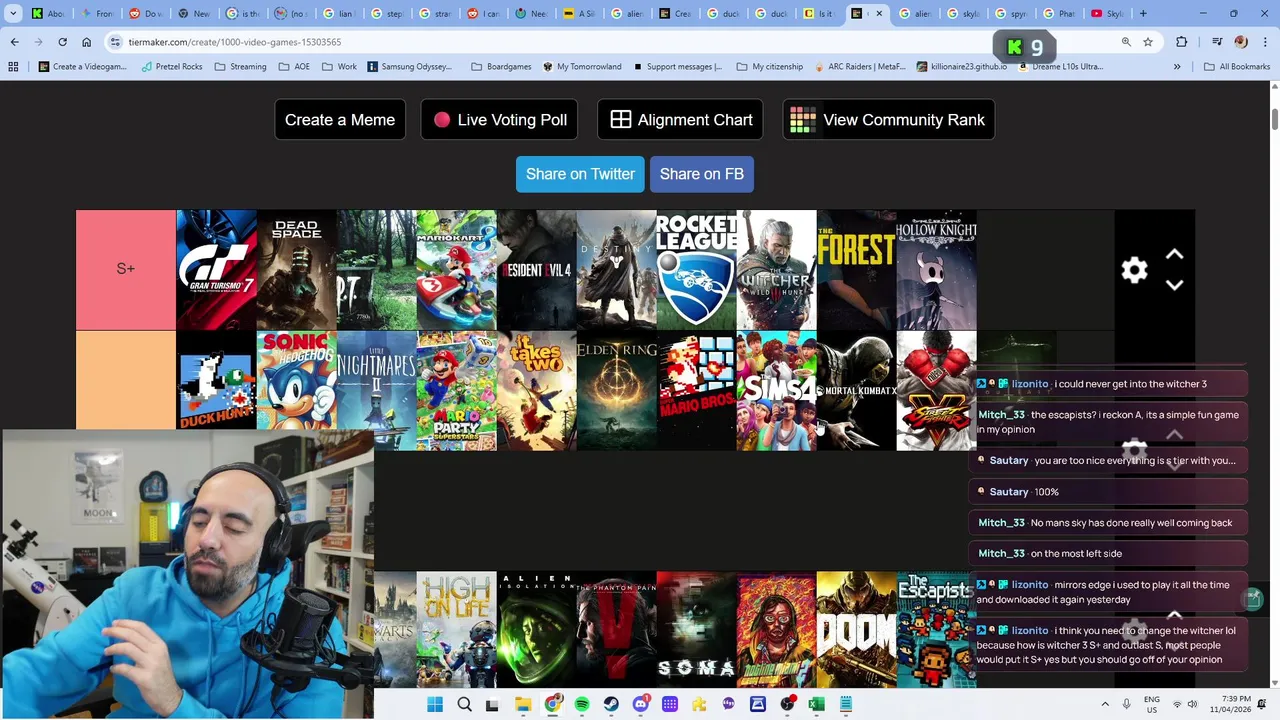Switch to the 'Crea' browser tab

click(676, 14)
